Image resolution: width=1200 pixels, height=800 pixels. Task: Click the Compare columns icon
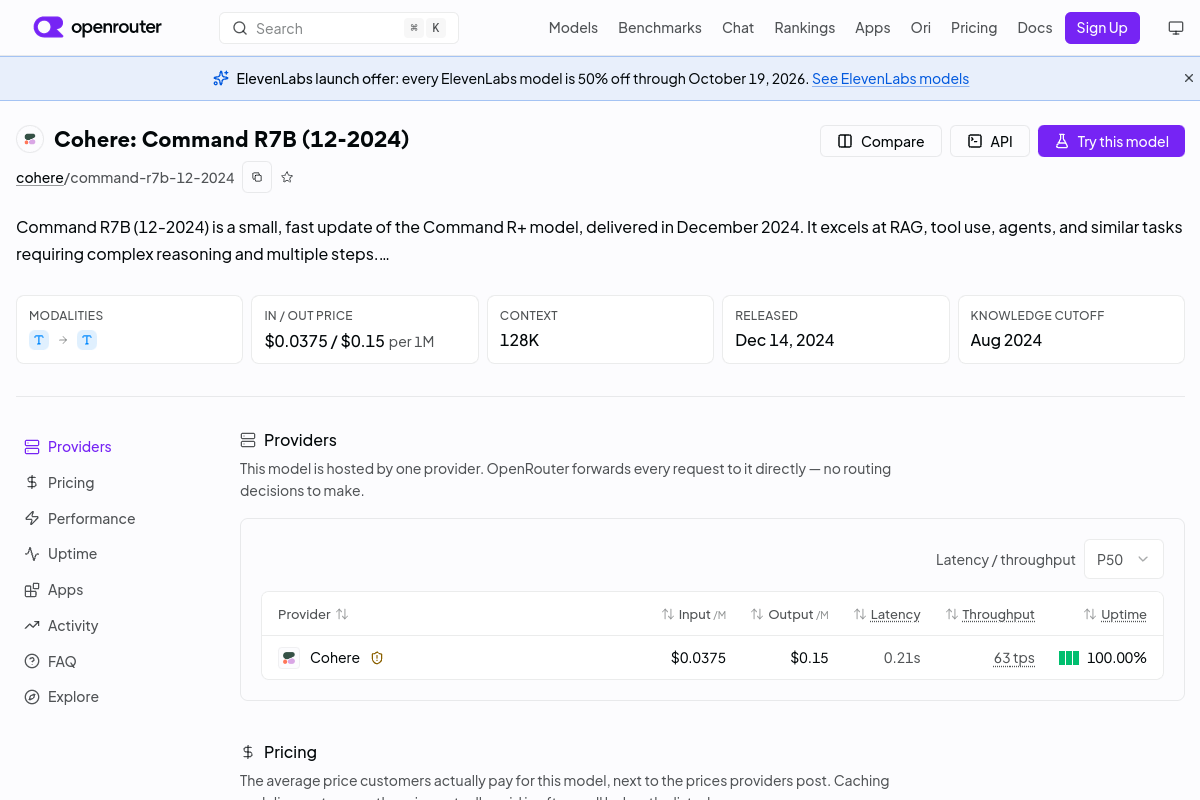pyautogui.click(x=845, y=141)
